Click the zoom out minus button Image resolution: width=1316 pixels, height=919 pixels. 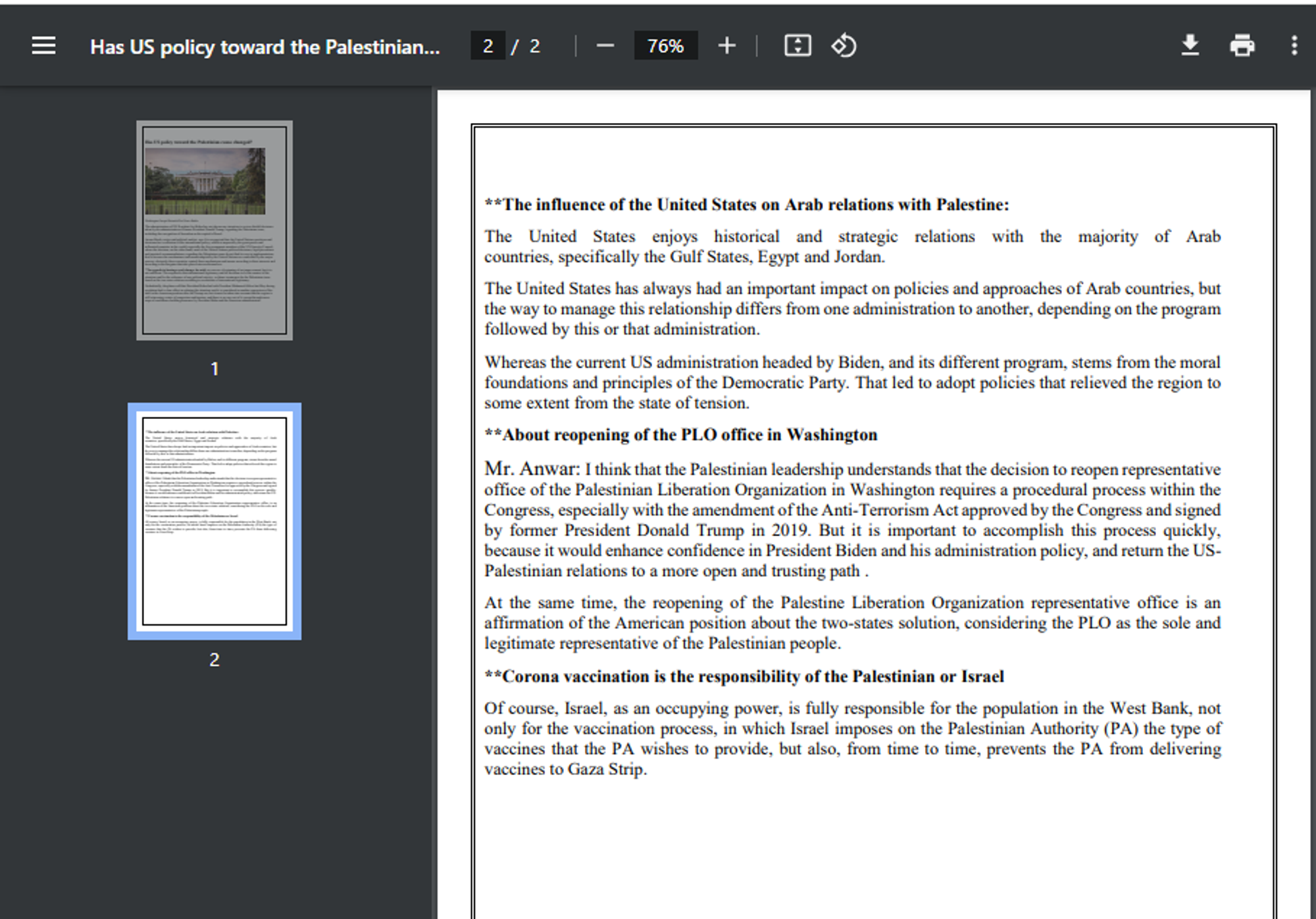pos(605,46)
